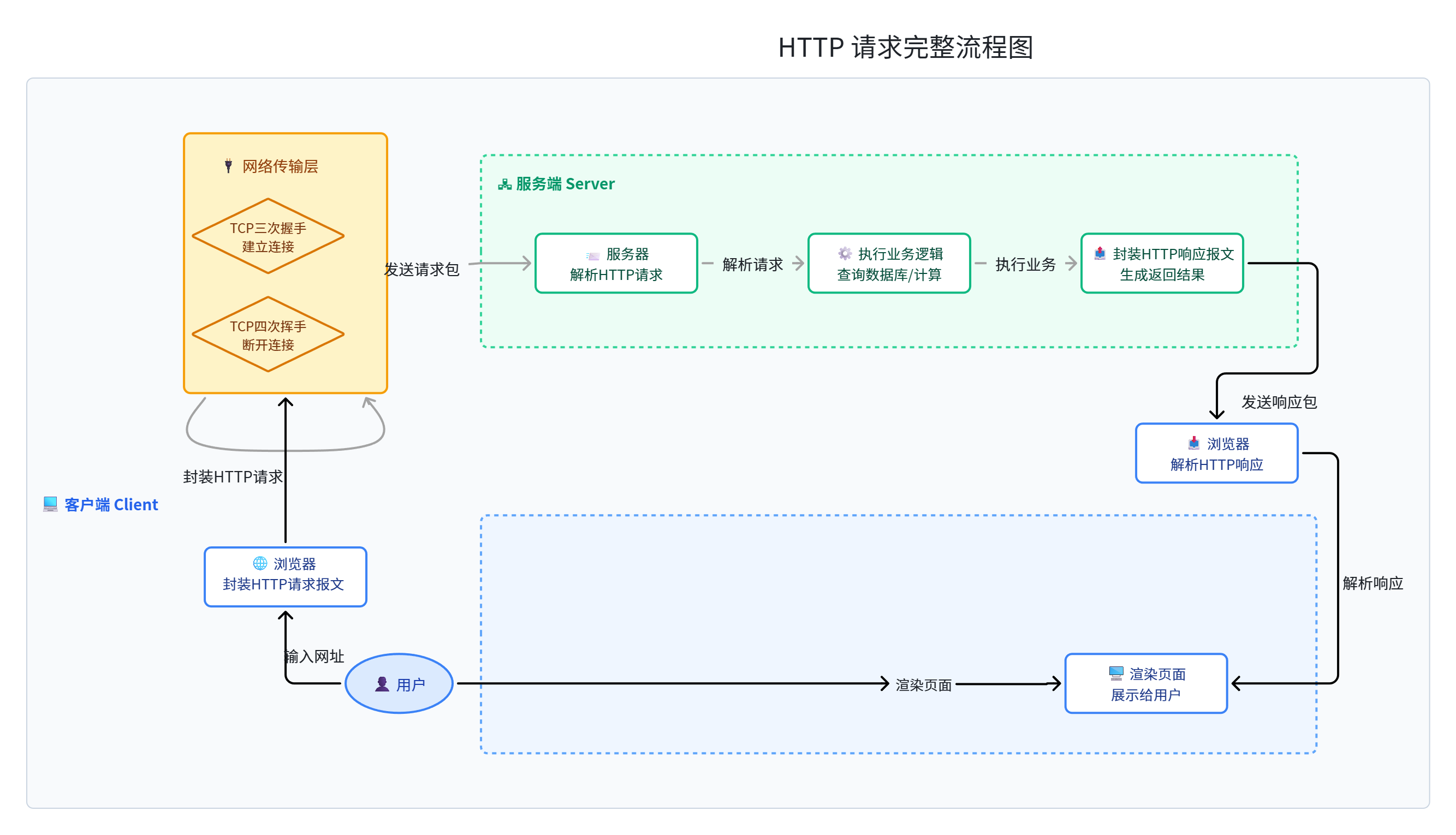1456x835 pixels.
Task: Click the 服务端 Server group title
Action: click(x=565, y=183)
